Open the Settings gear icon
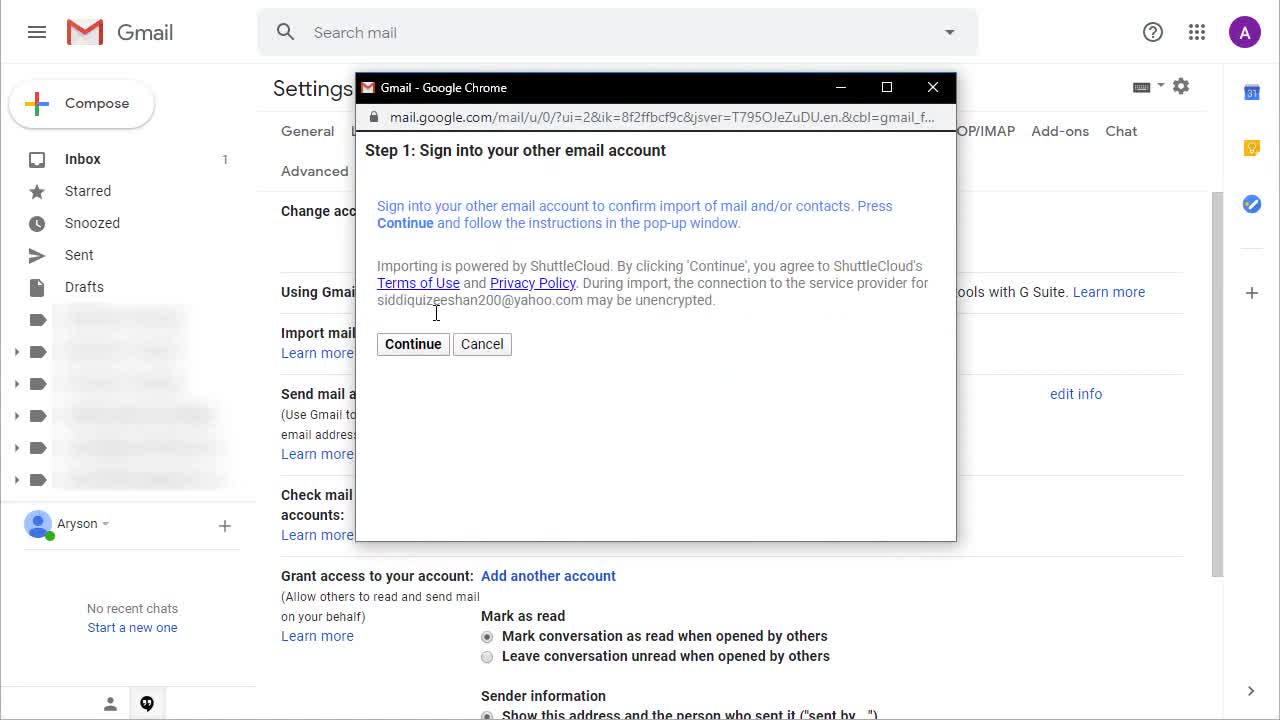 tap(1181, 87)
